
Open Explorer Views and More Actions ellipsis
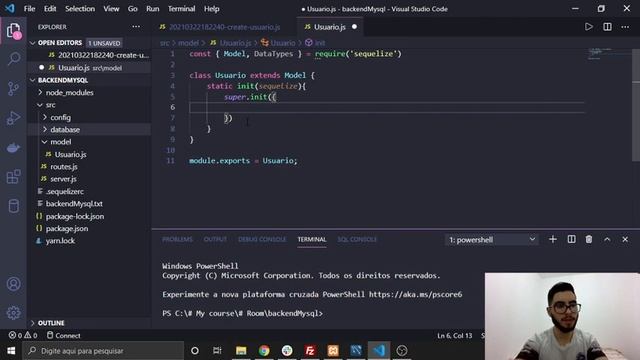[x=136, y=27]
